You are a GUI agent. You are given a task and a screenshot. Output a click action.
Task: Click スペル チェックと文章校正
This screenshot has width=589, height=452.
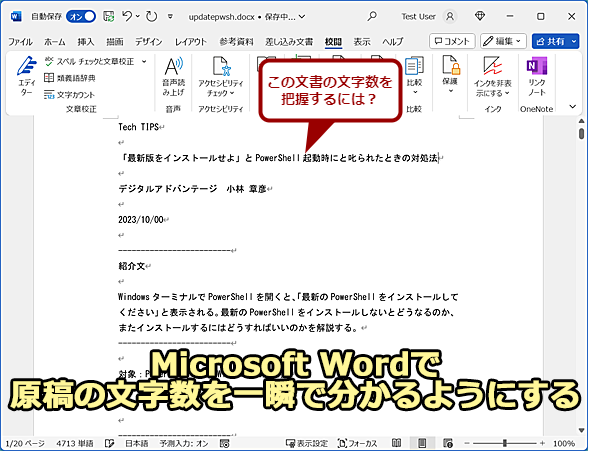click(x=89, y=61)
